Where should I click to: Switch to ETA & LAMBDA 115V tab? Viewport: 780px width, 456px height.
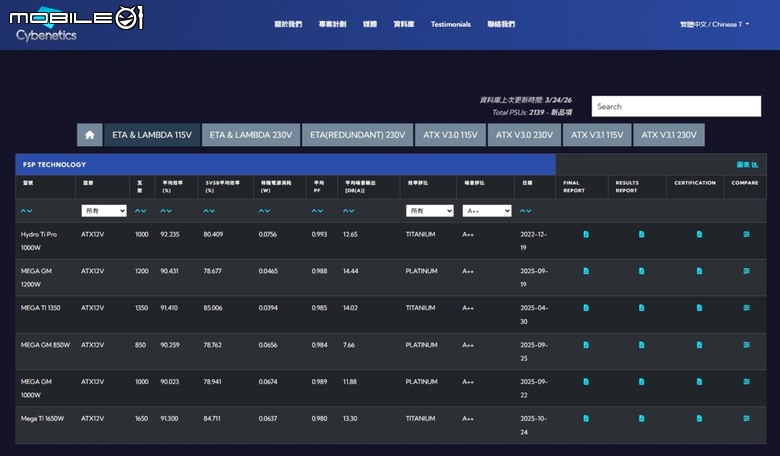point(152,135)
